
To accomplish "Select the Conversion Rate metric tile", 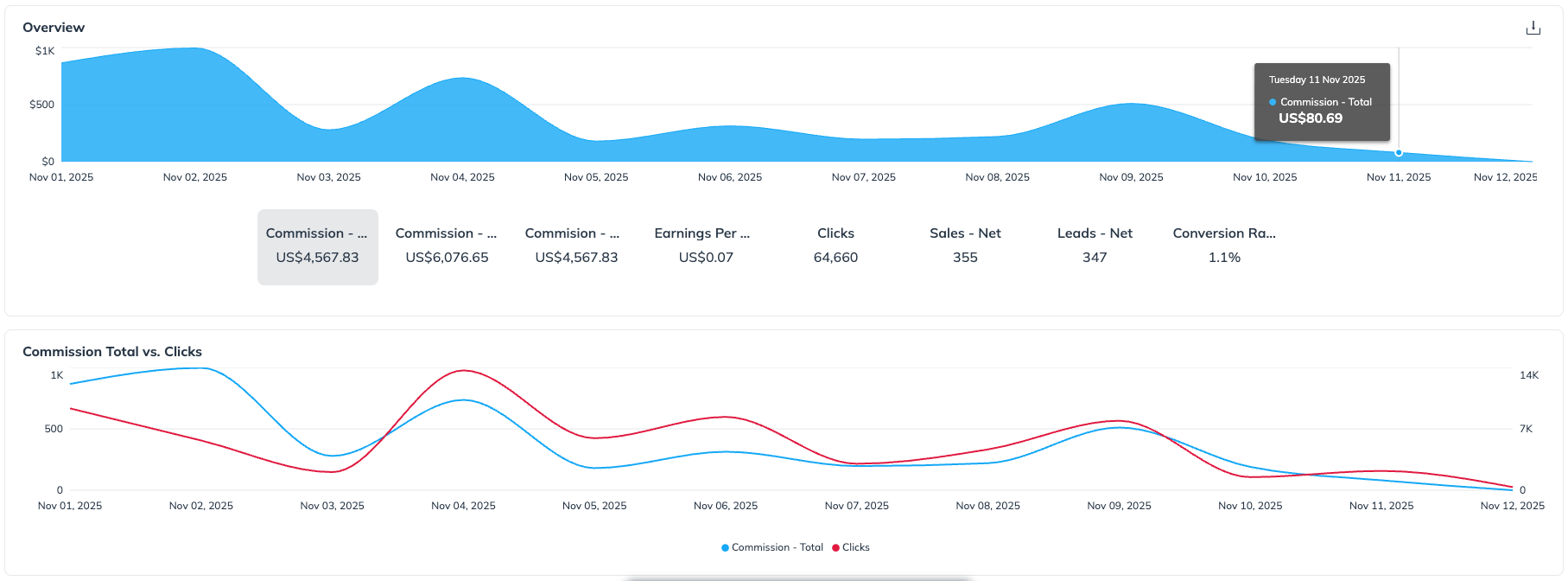I will [1224, 246].
